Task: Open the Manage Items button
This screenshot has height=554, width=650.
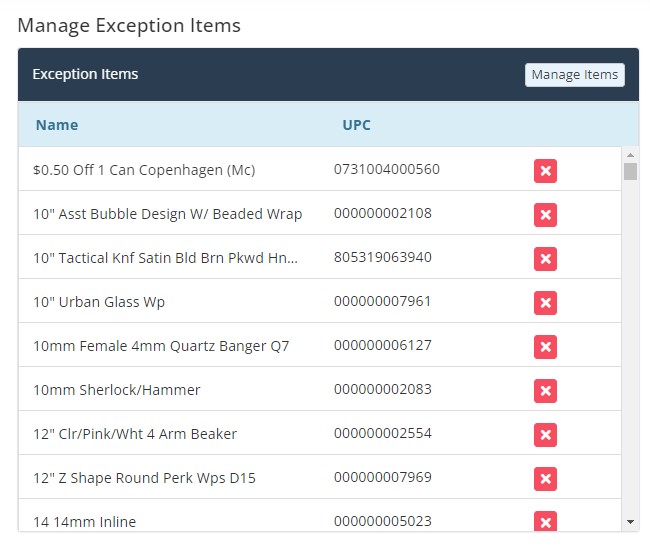Action: [575, 75]
